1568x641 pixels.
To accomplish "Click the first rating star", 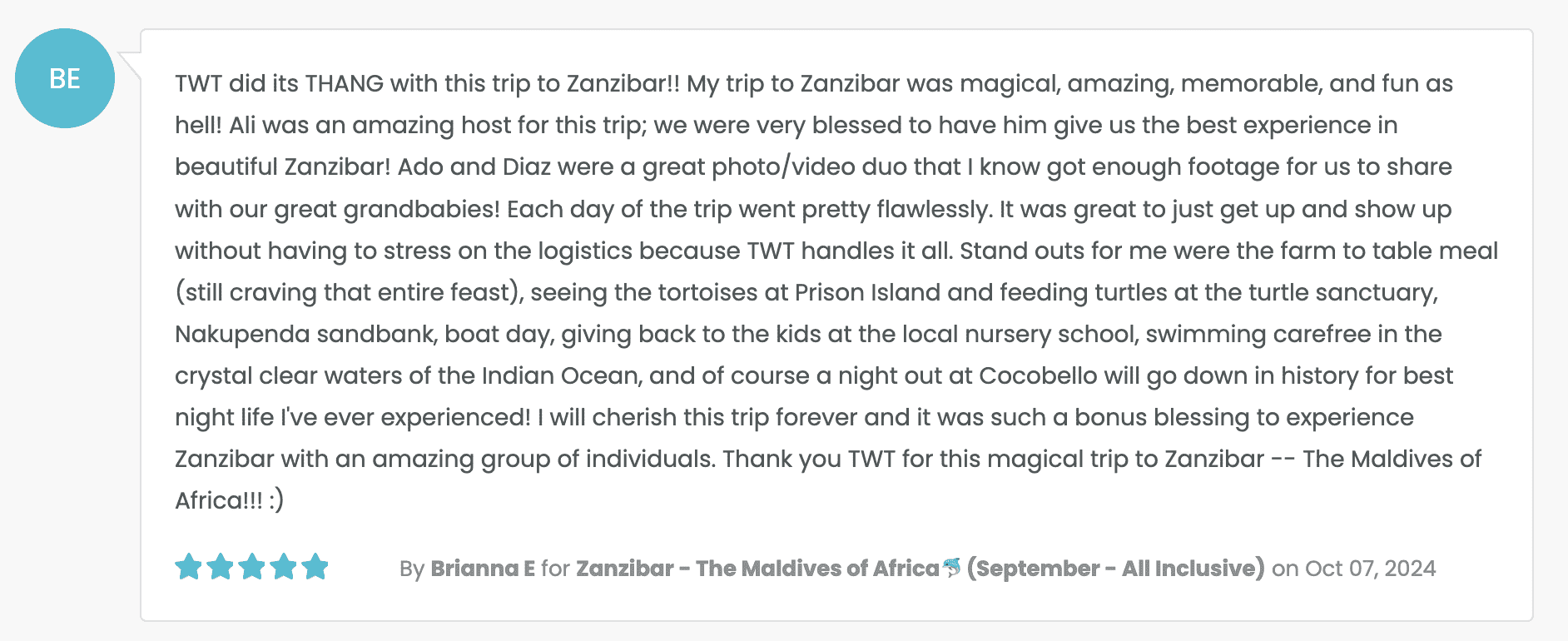I will [189, 567].
